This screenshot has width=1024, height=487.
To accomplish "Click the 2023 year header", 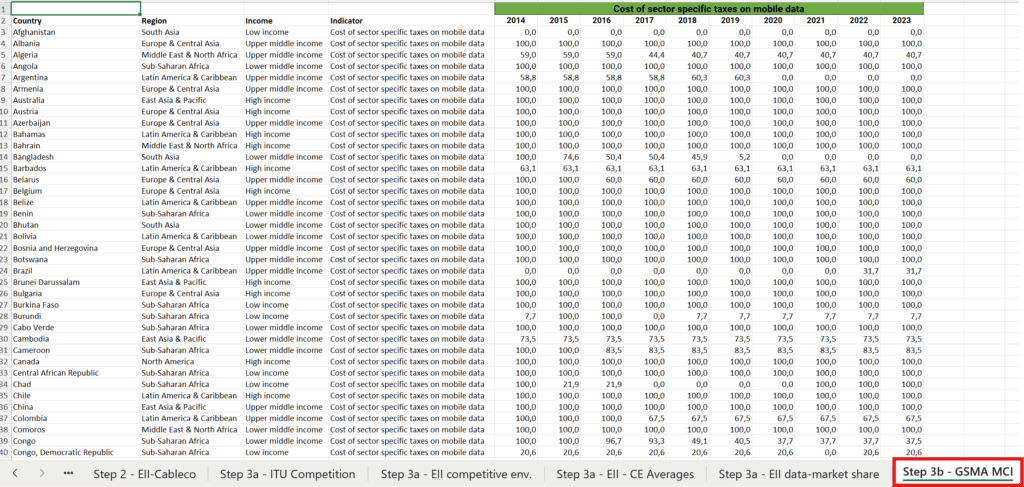I will tap(902, 21).
